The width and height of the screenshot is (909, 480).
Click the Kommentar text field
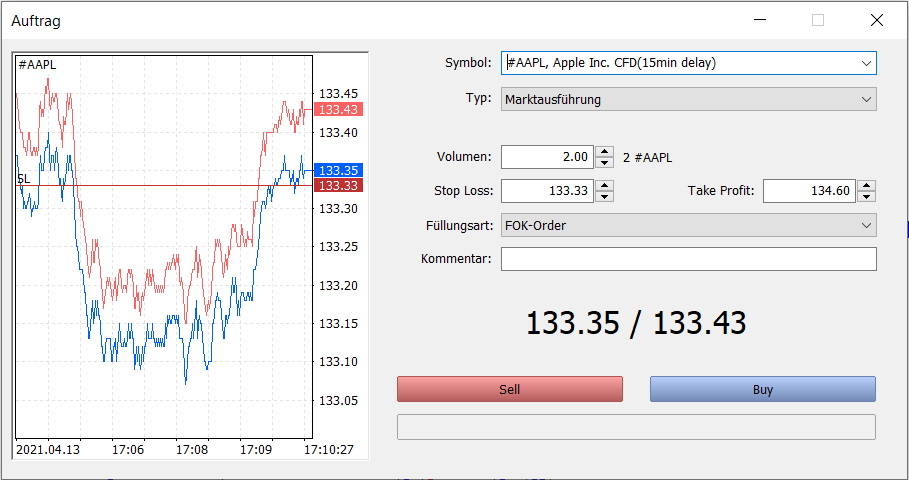point(689,259)
